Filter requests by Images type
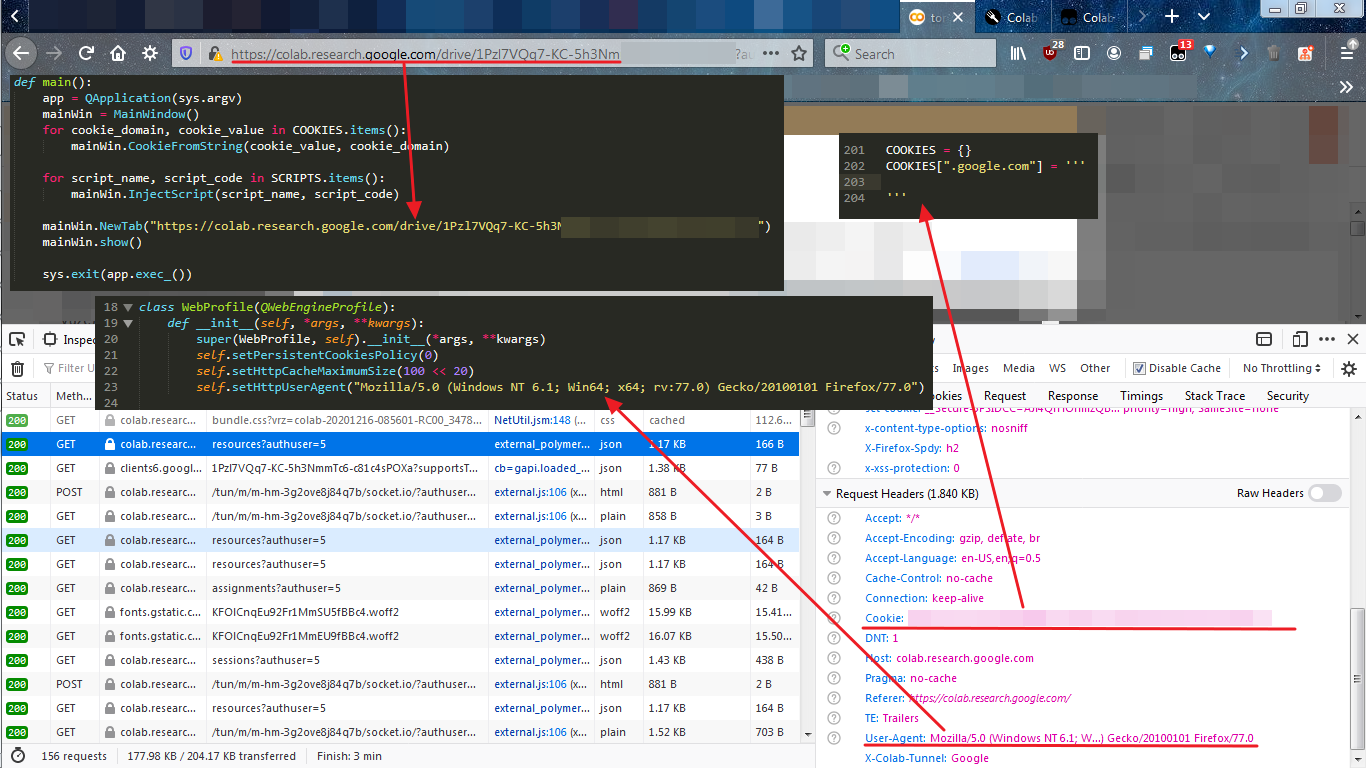The height and width of the screenshot is (768, 1366). click(970, 368)
